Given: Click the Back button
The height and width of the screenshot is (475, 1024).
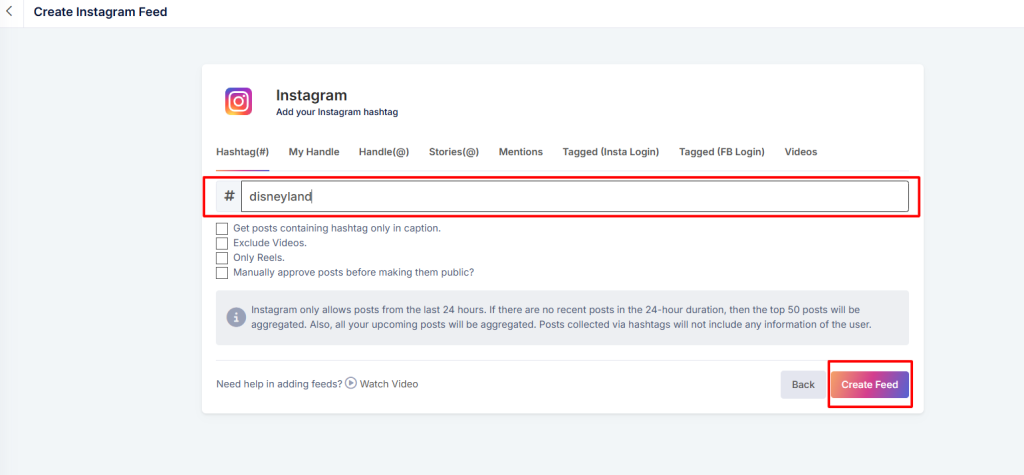Looking at the screenshot, I should click(803, 385).
